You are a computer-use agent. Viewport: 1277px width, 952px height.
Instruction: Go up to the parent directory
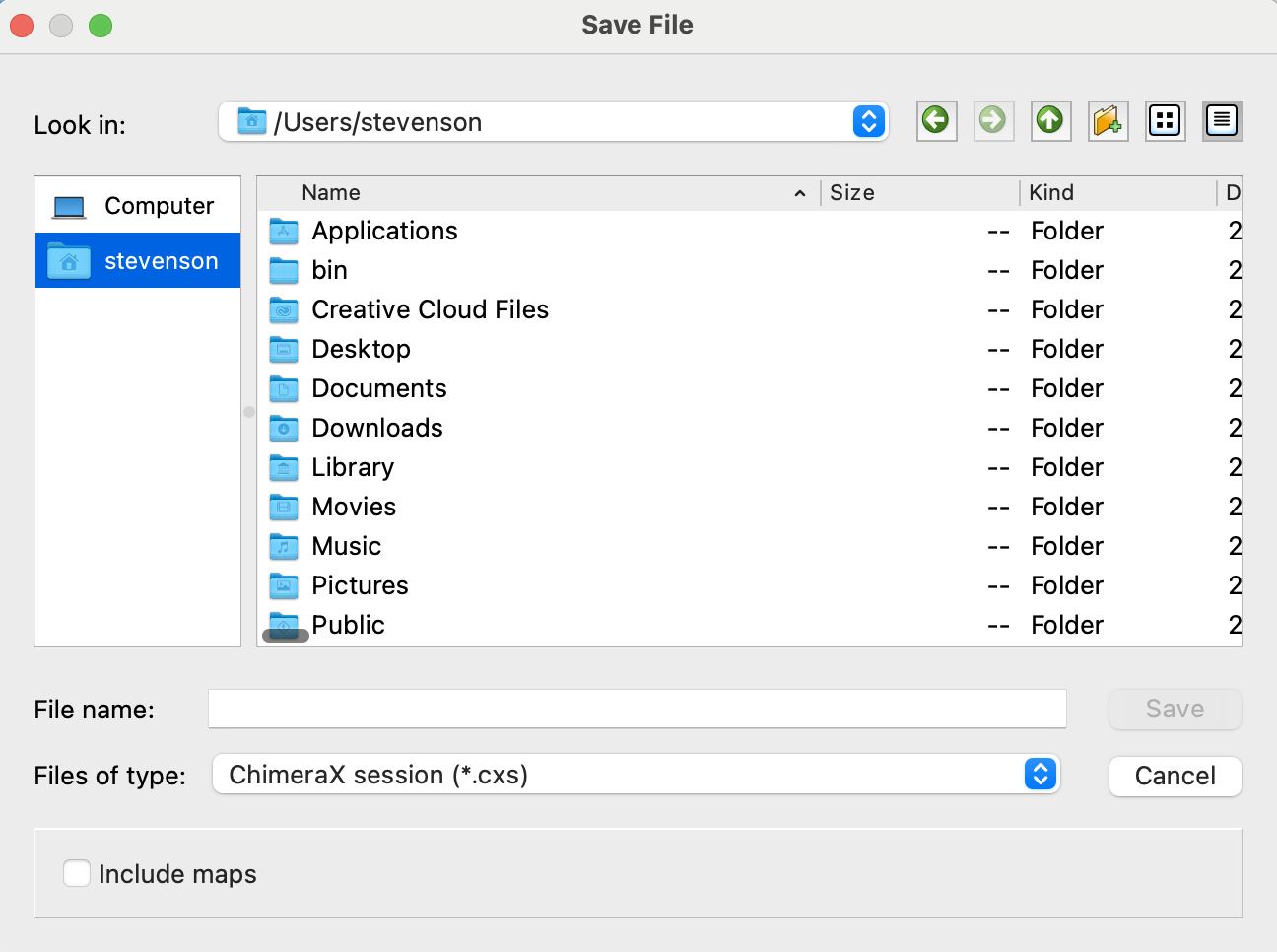[x=1050, y=121]
